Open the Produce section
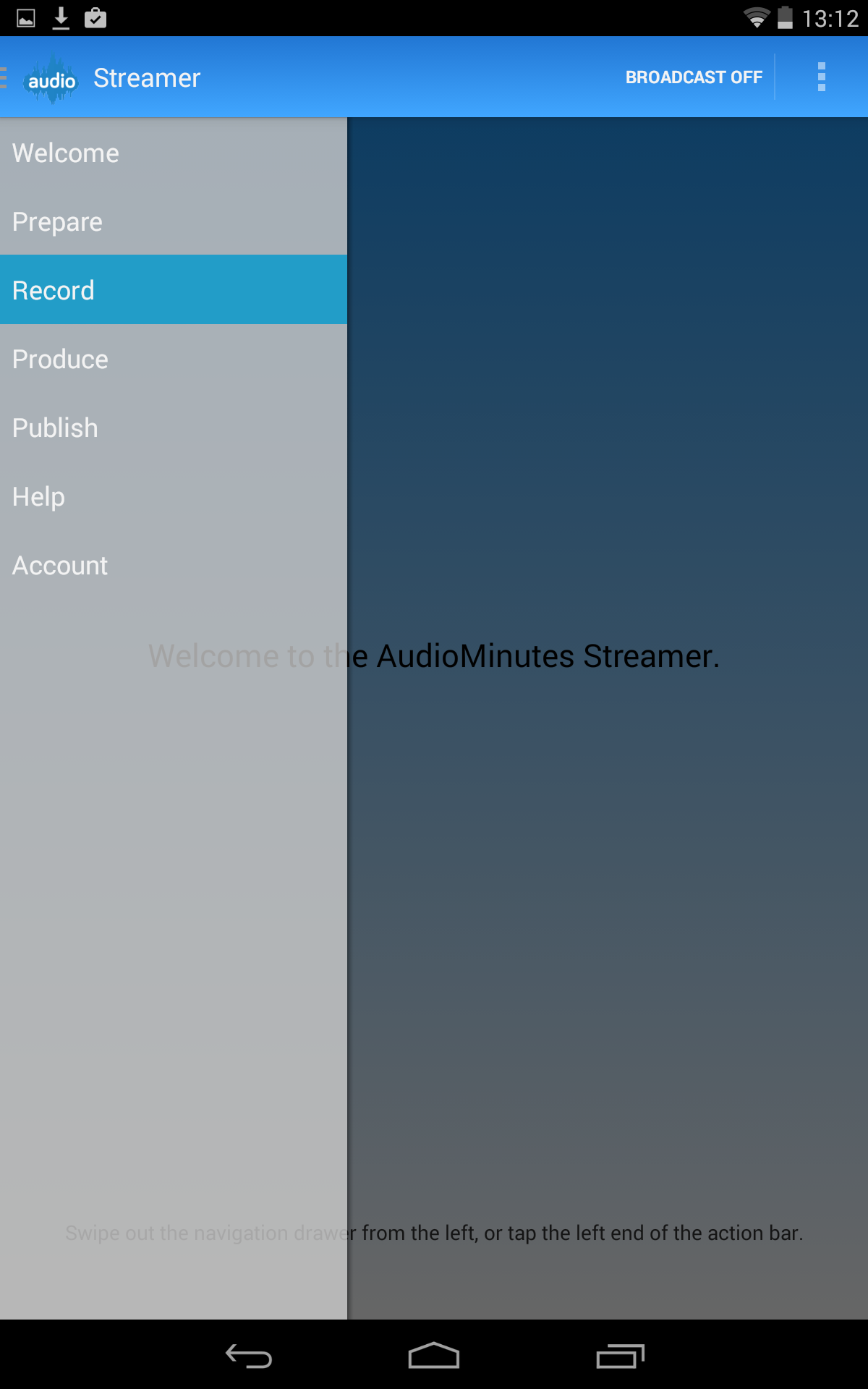Image resolution: width=868 pixels, height=1389 pixels. tap(174, 358)
